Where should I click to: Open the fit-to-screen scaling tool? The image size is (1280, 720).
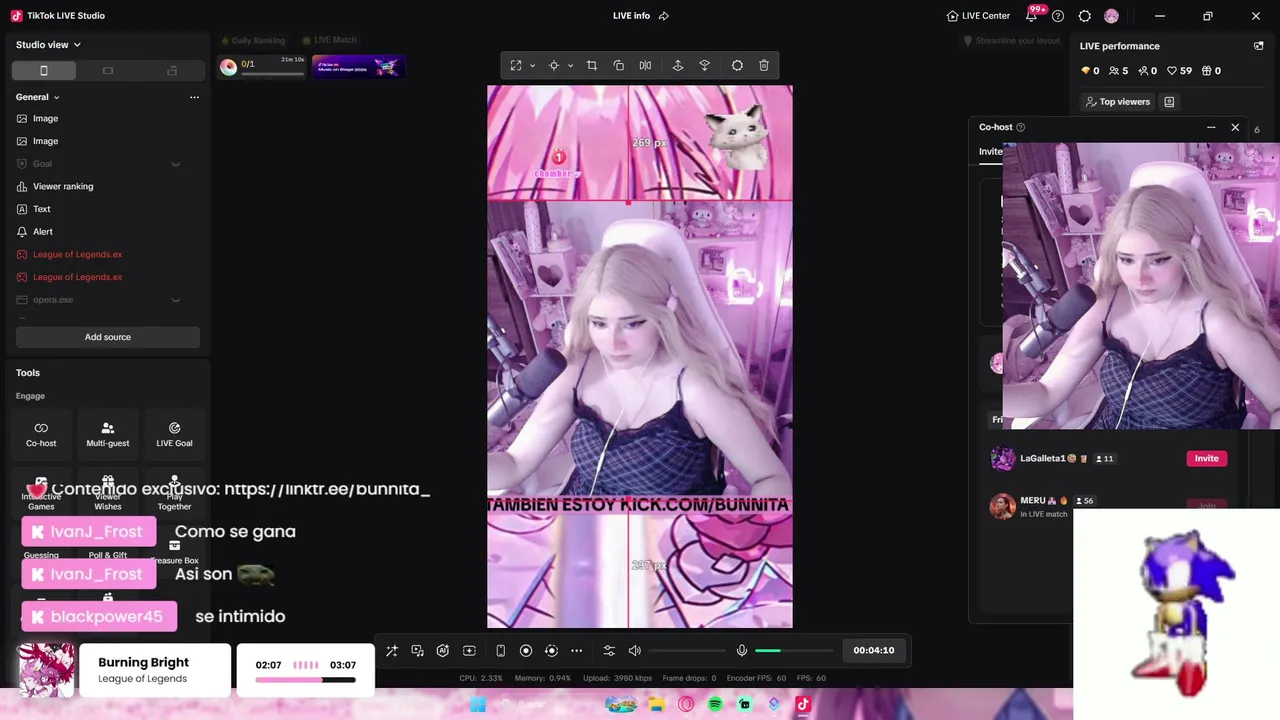(x=516, y=65)
